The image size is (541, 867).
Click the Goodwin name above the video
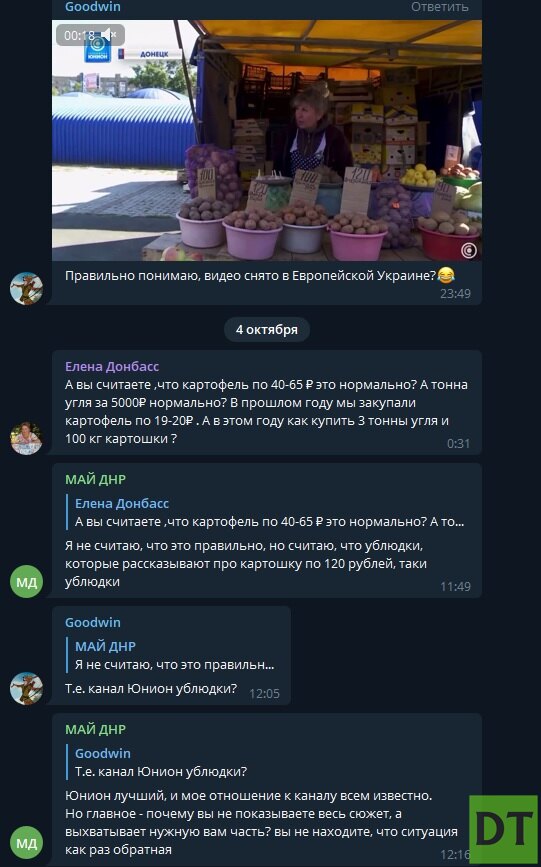click(93, 7)
